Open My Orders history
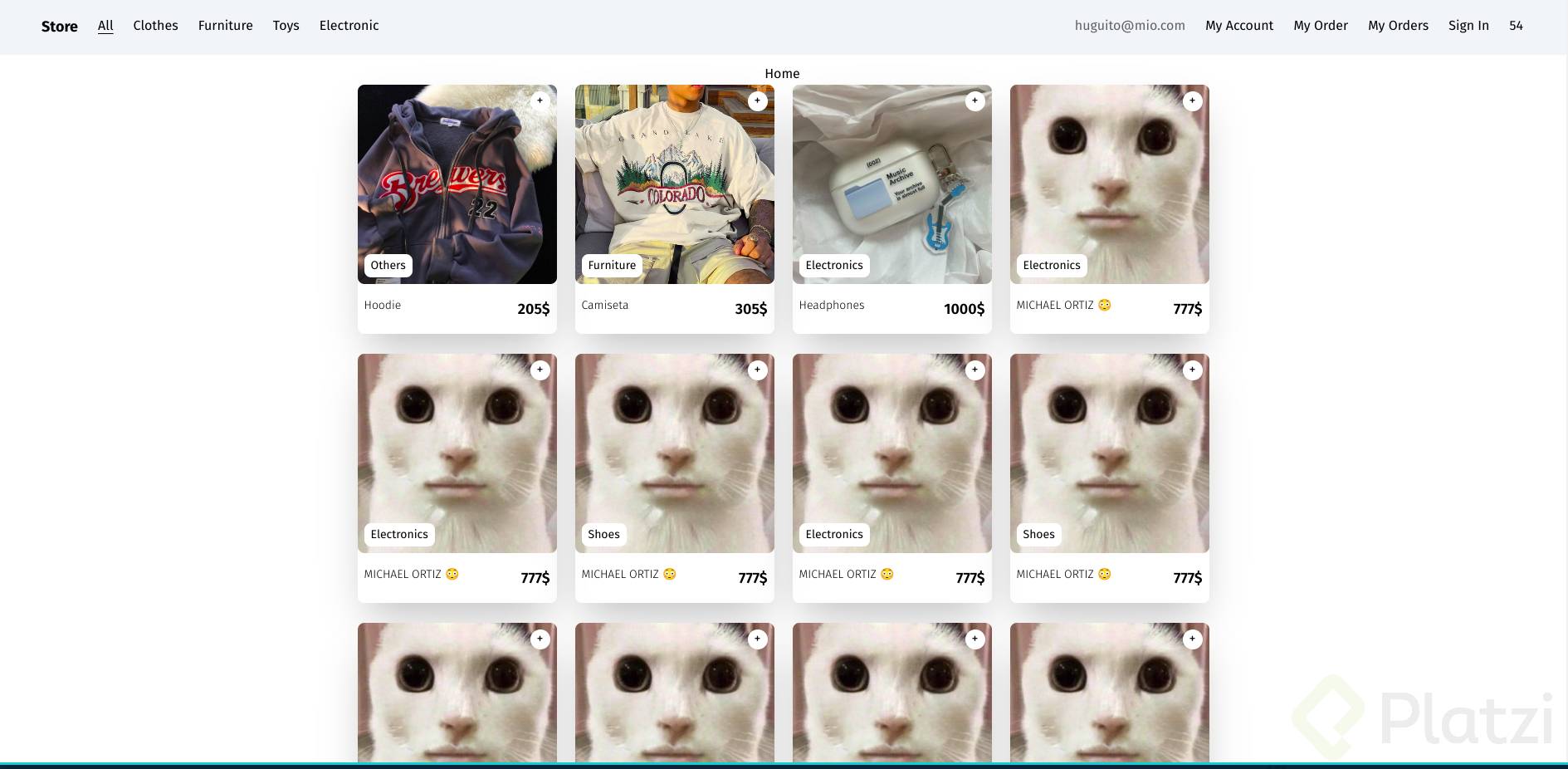This screenshot has height=769, width=1568. tap(1398, 26)
